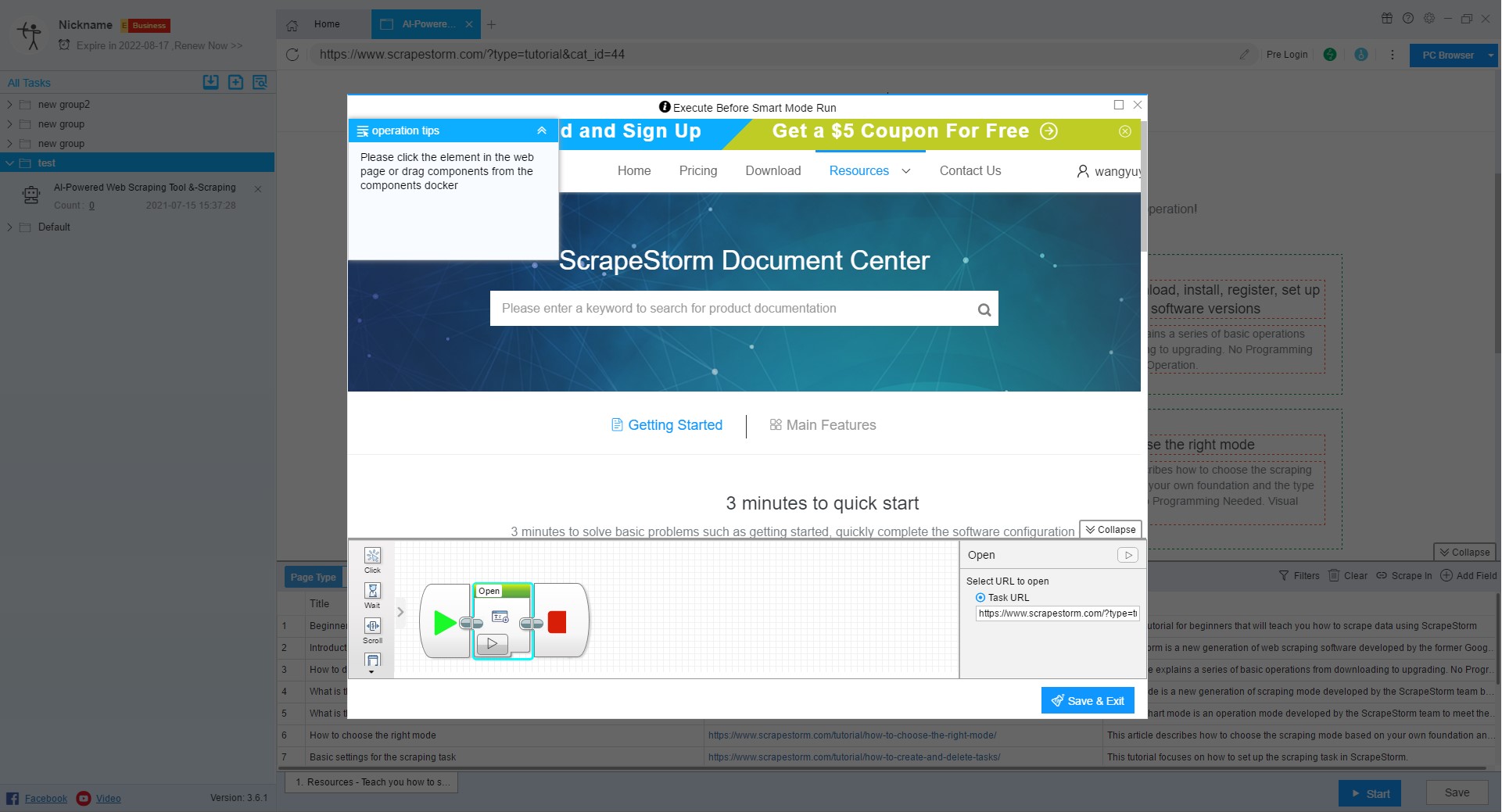Click the green start arrow in the flow
Screen dimensions: 1502x812
pyautogui.click(x=445, y=622)
